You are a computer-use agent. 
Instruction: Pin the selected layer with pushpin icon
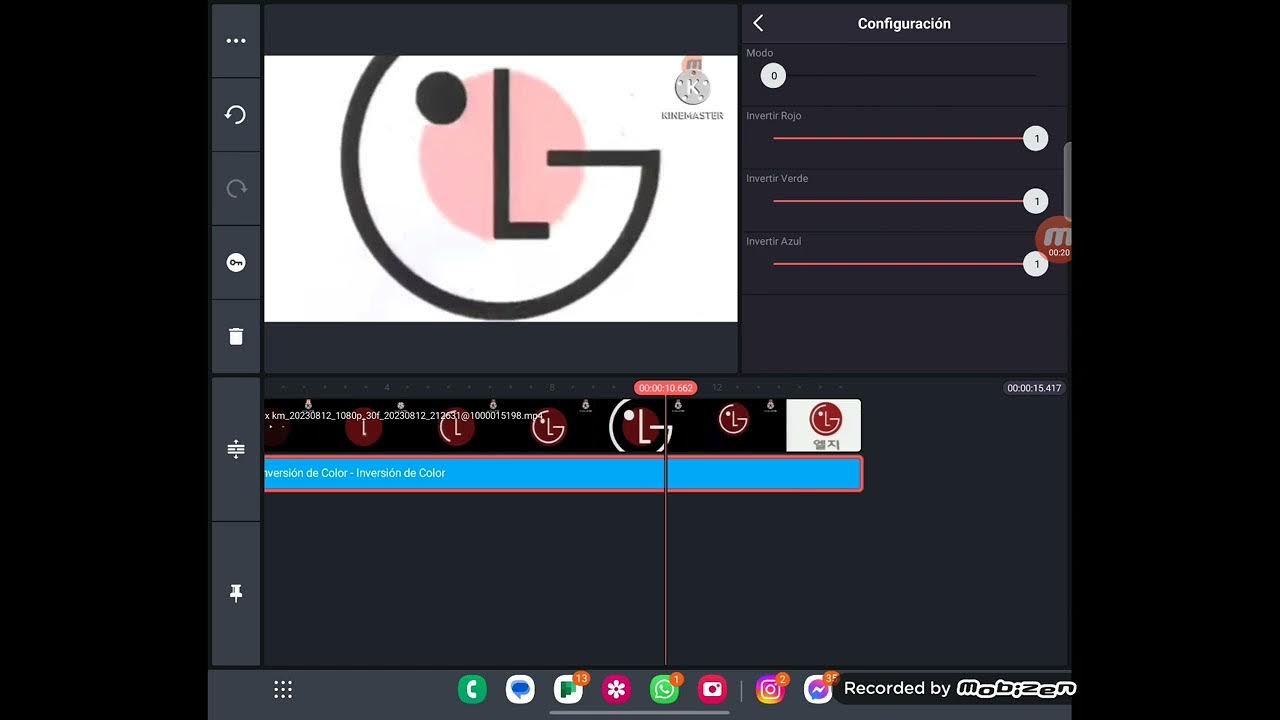(236, 593)
